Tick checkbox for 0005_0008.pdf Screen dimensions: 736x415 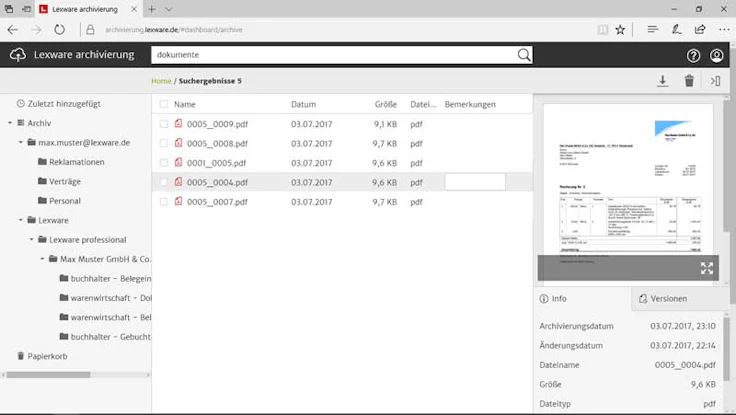click(x=163, y=143)
